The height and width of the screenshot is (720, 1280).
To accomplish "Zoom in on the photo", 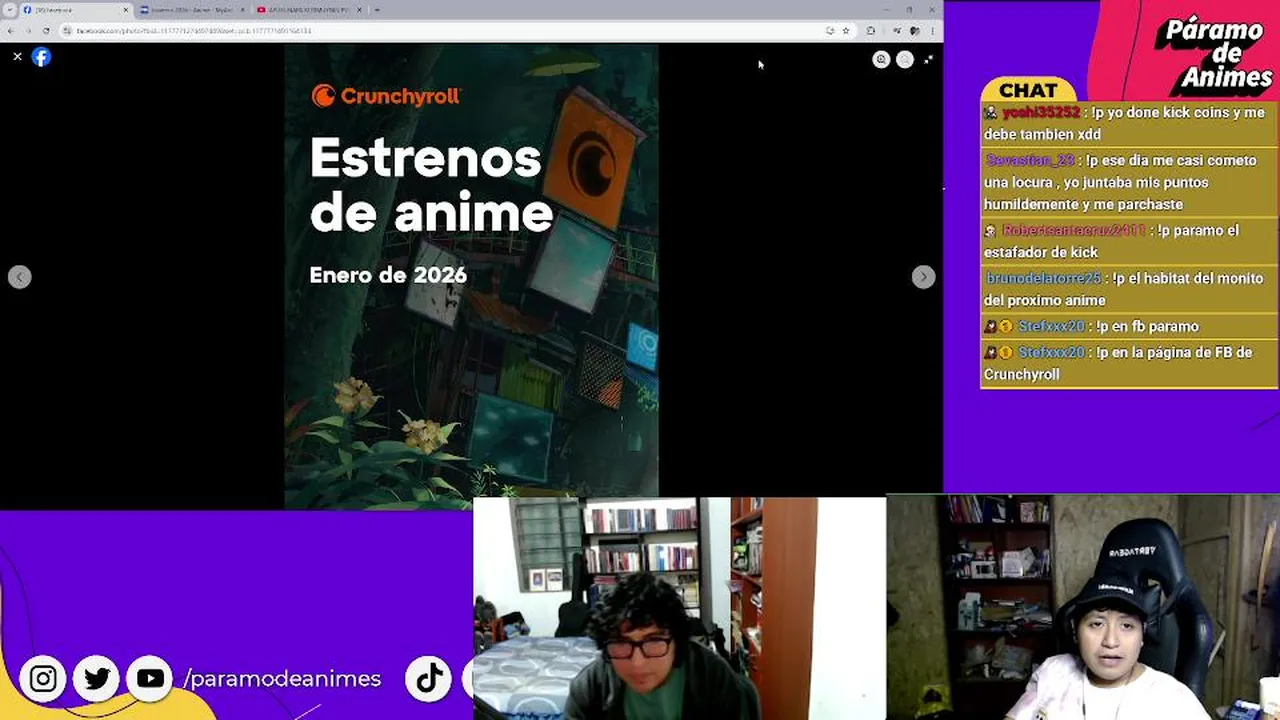I will (881, 60).
